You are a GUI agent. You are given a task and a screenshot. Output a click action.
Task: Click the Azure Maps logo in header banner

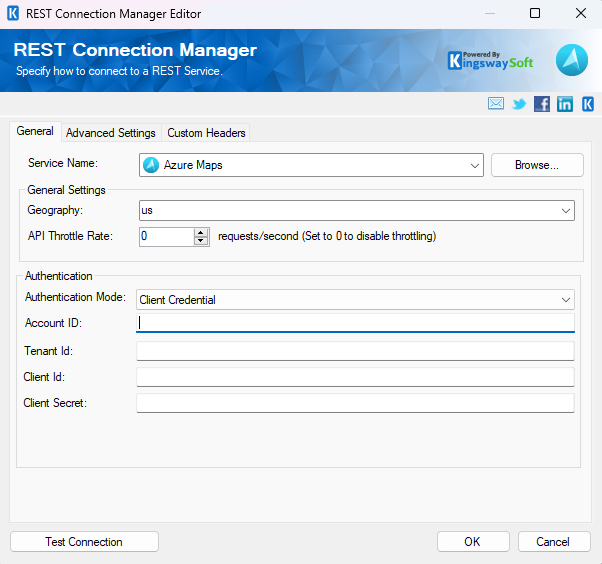click(572, 60)
